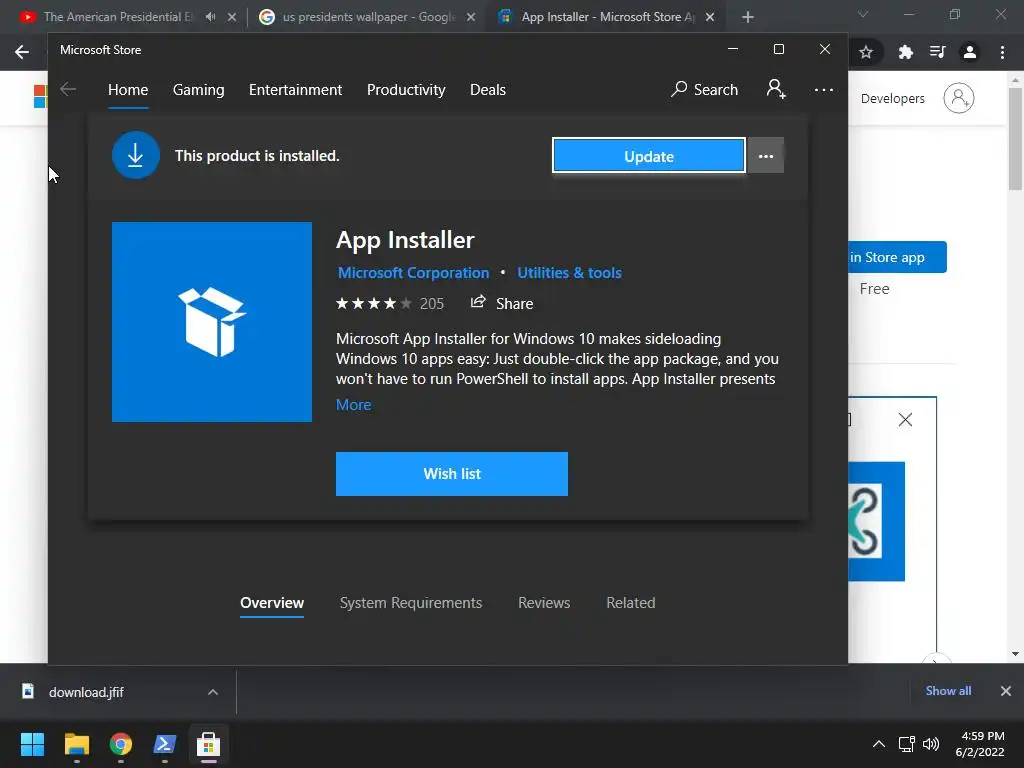Image resolution: width=1024 pixels, height=768 pixels.
Task: Click the star rating of 205 reviews
Action: click(x=390, y=304)
